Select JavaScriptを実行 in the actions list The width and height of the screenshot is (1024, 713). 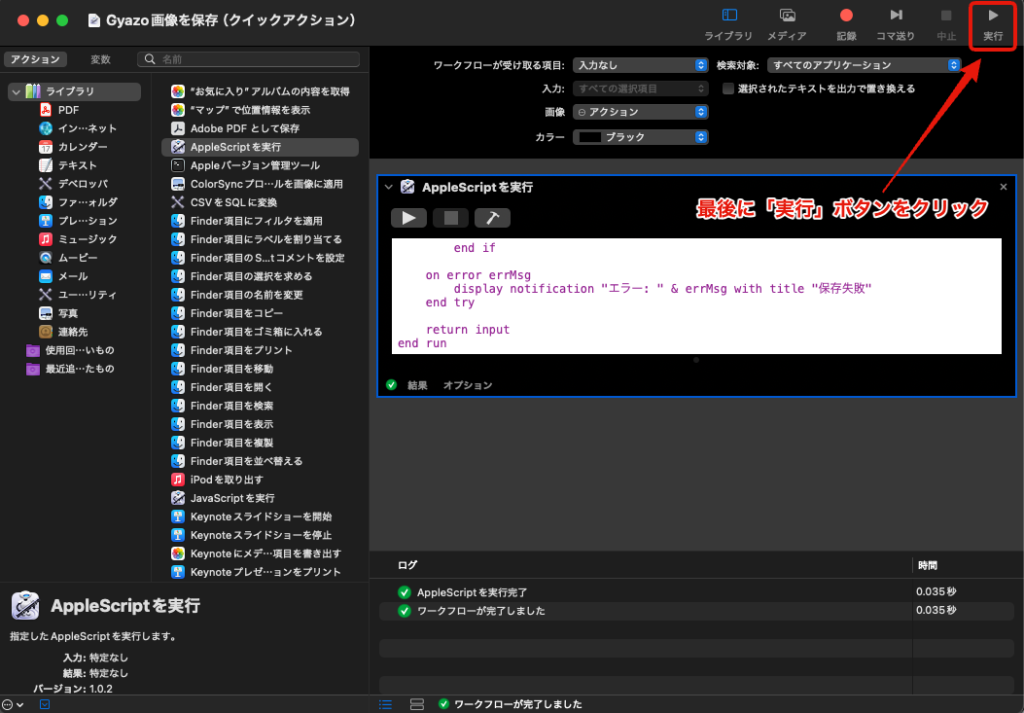(232, 498)
